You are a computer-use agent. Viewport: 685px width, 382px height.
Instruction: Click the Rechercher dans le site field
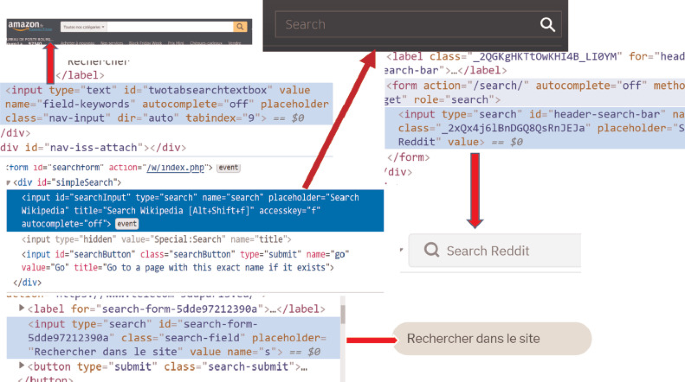(492, 339)
